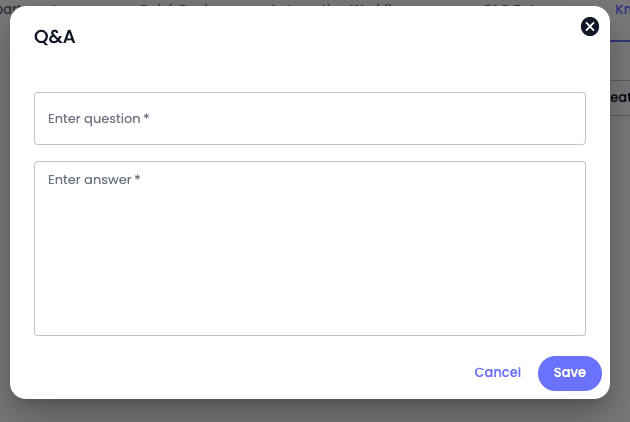Click the required asterisk in the question field
The width and height of the screenshot is (630, 422).
(146, 117)
